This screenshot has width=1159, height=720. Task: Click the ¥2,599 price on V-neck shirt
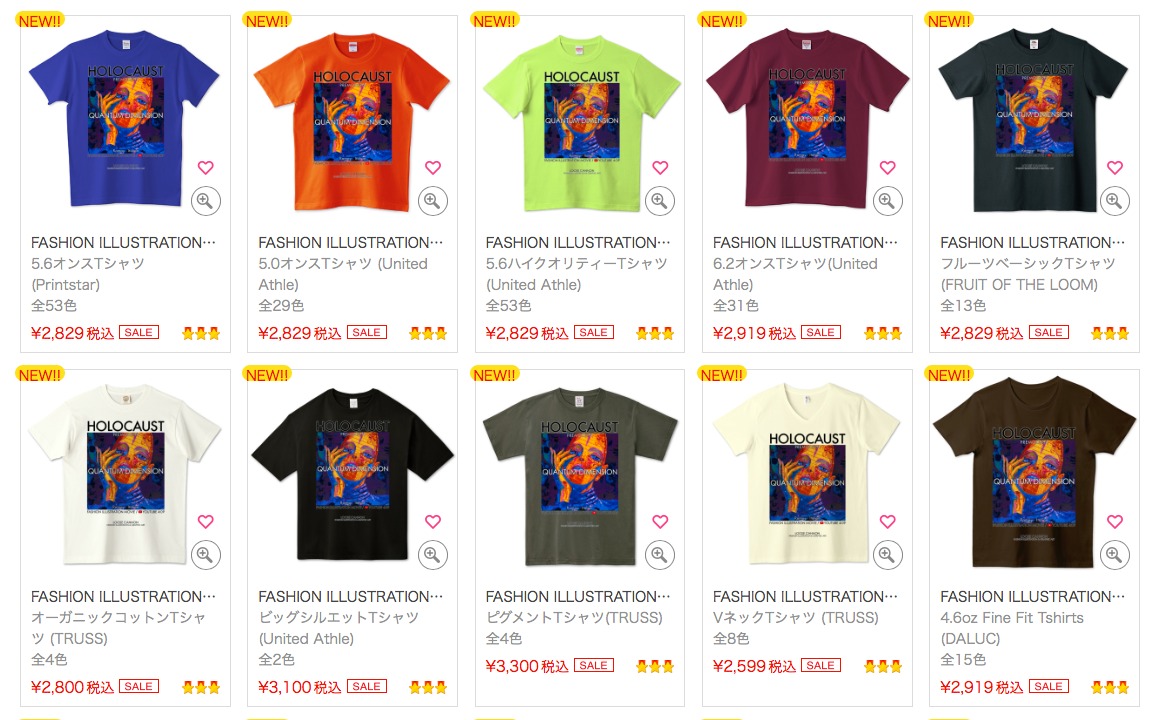(x=754, y=666)
